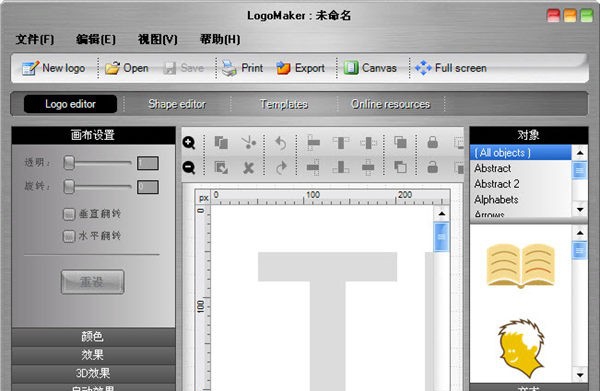Image resolution: width=600 pixels, height=391 pixels.
Task: Open the 视图(V) menu
Action: coord(158,39)
